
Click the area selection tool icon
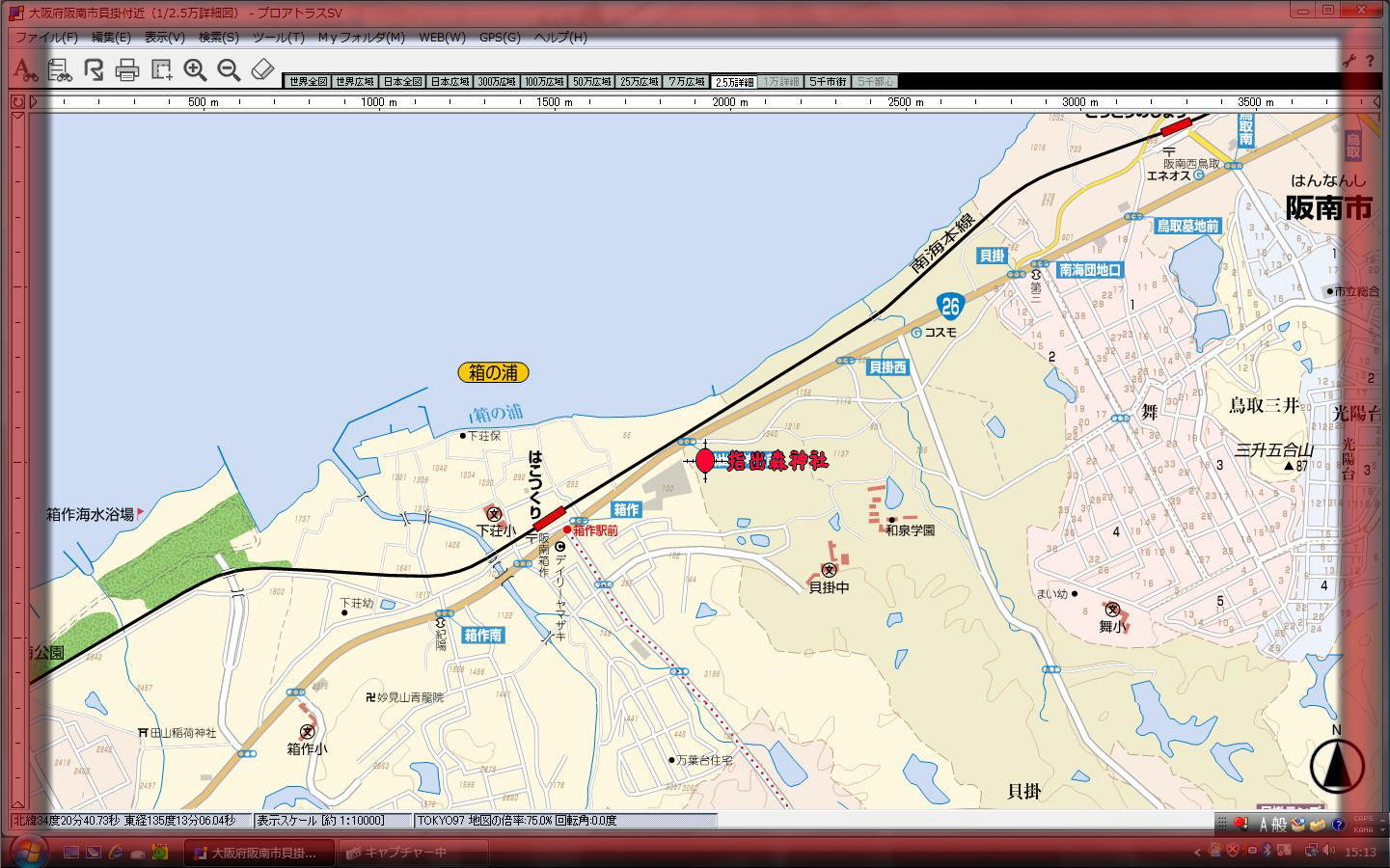pos(161,69)
